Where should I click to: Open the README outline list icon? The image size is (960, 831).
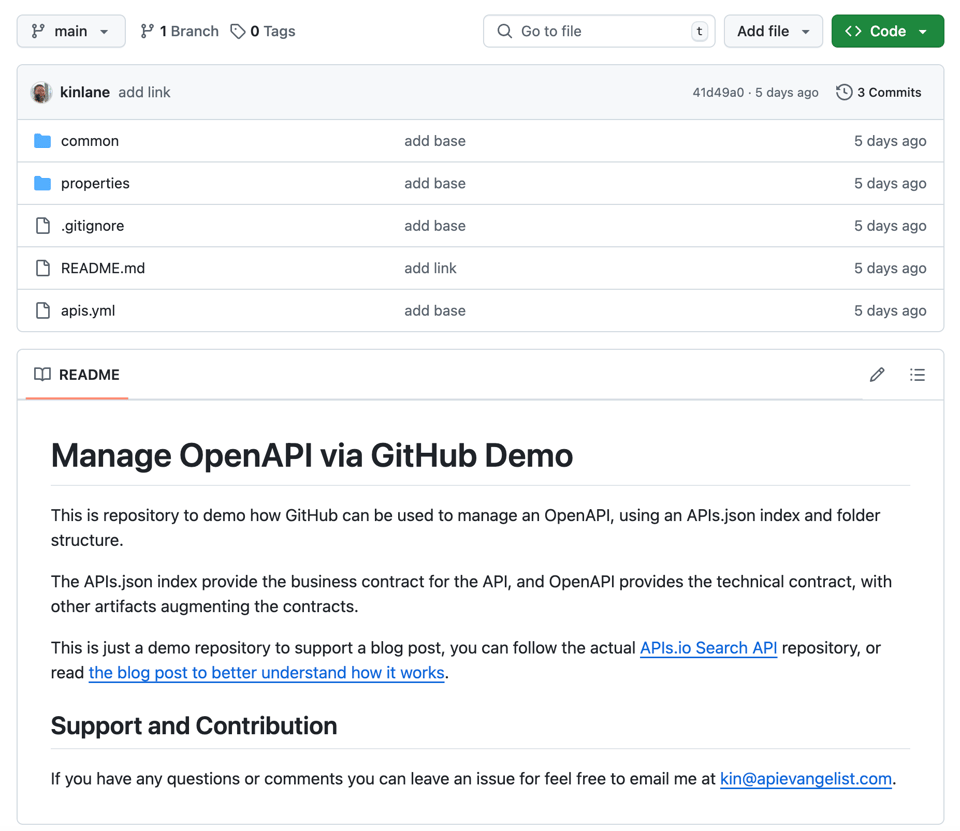tap(917, 375)
